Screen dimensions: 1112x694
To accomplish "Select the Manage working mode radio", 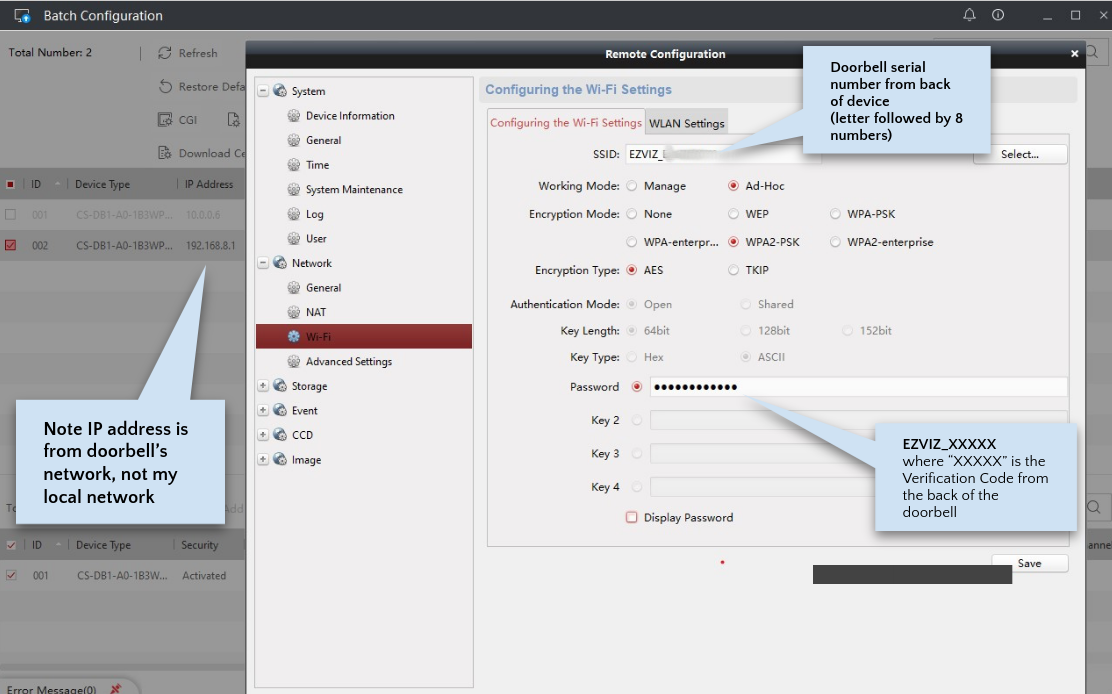I will [x=631, y=186].
